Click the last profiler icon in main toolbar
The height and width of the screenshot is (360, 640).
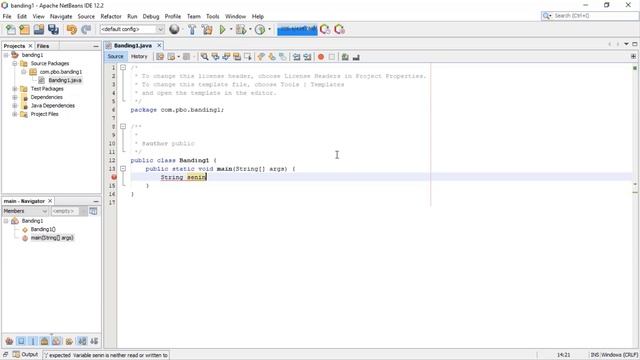339,29
